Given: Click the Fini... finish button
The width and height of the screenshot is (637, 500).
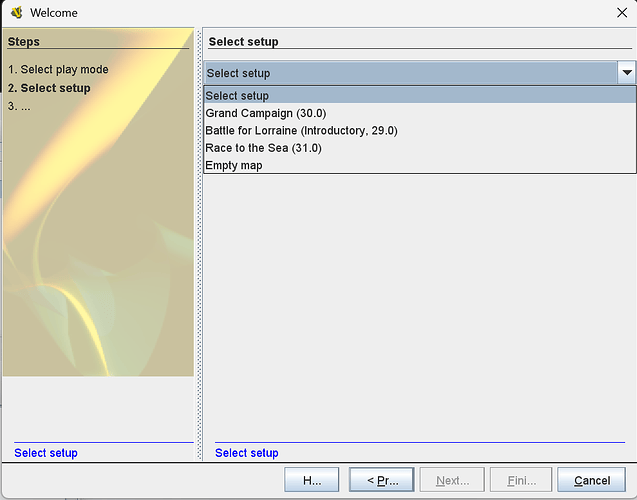Looking at the screenshot, I should click(521, 480).
